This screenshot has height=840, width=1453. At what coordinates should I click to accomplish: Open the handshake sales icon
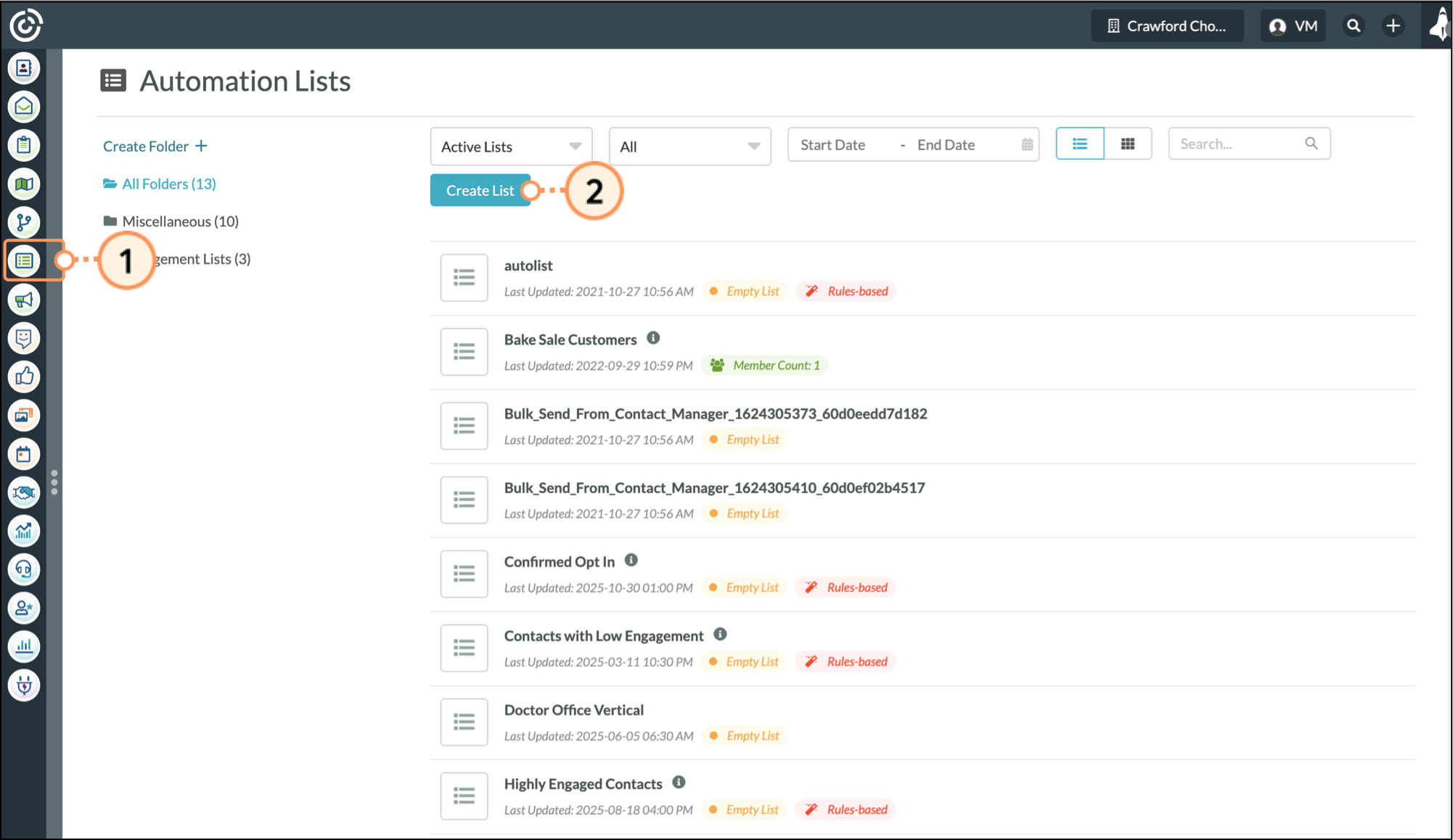tap(24, 493)
